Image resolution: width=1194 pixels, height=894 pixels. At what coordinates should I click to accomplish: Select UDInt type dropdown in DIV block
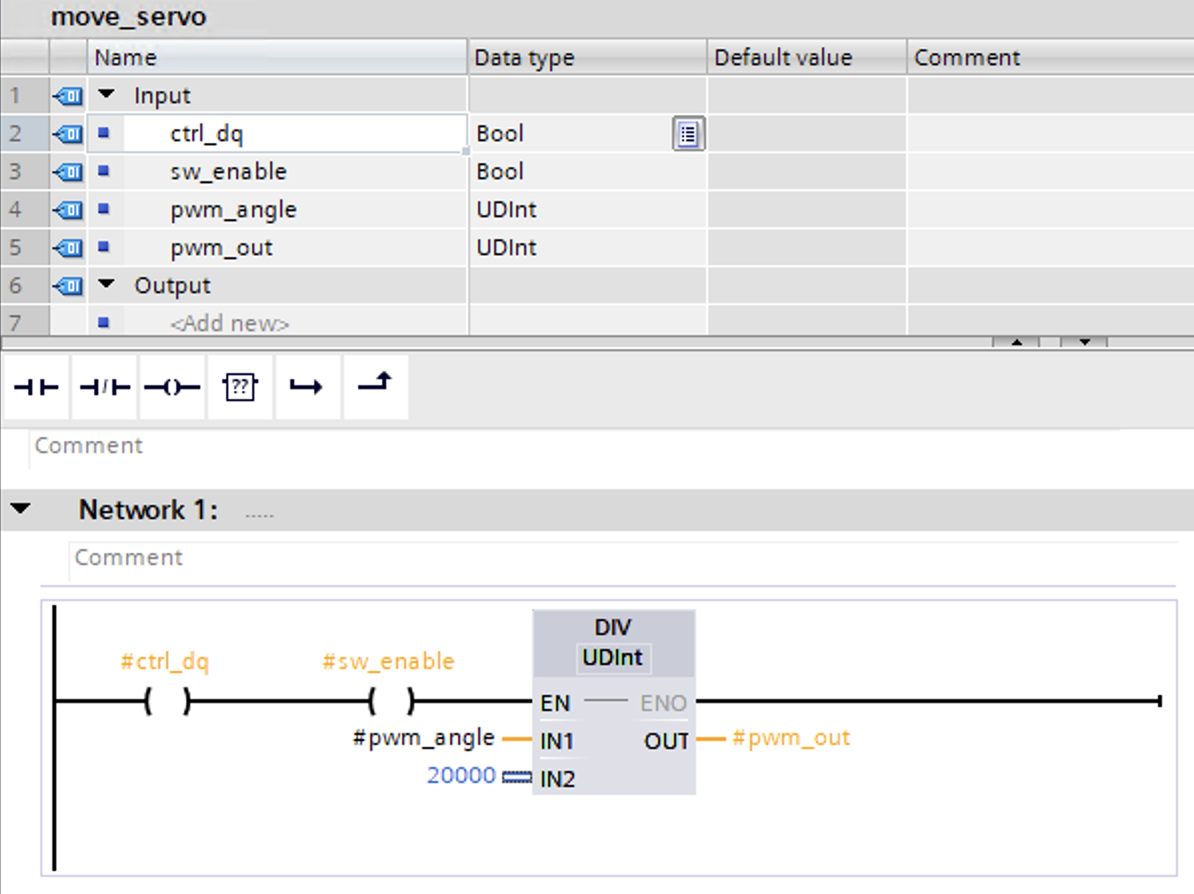tap(613, 658)
